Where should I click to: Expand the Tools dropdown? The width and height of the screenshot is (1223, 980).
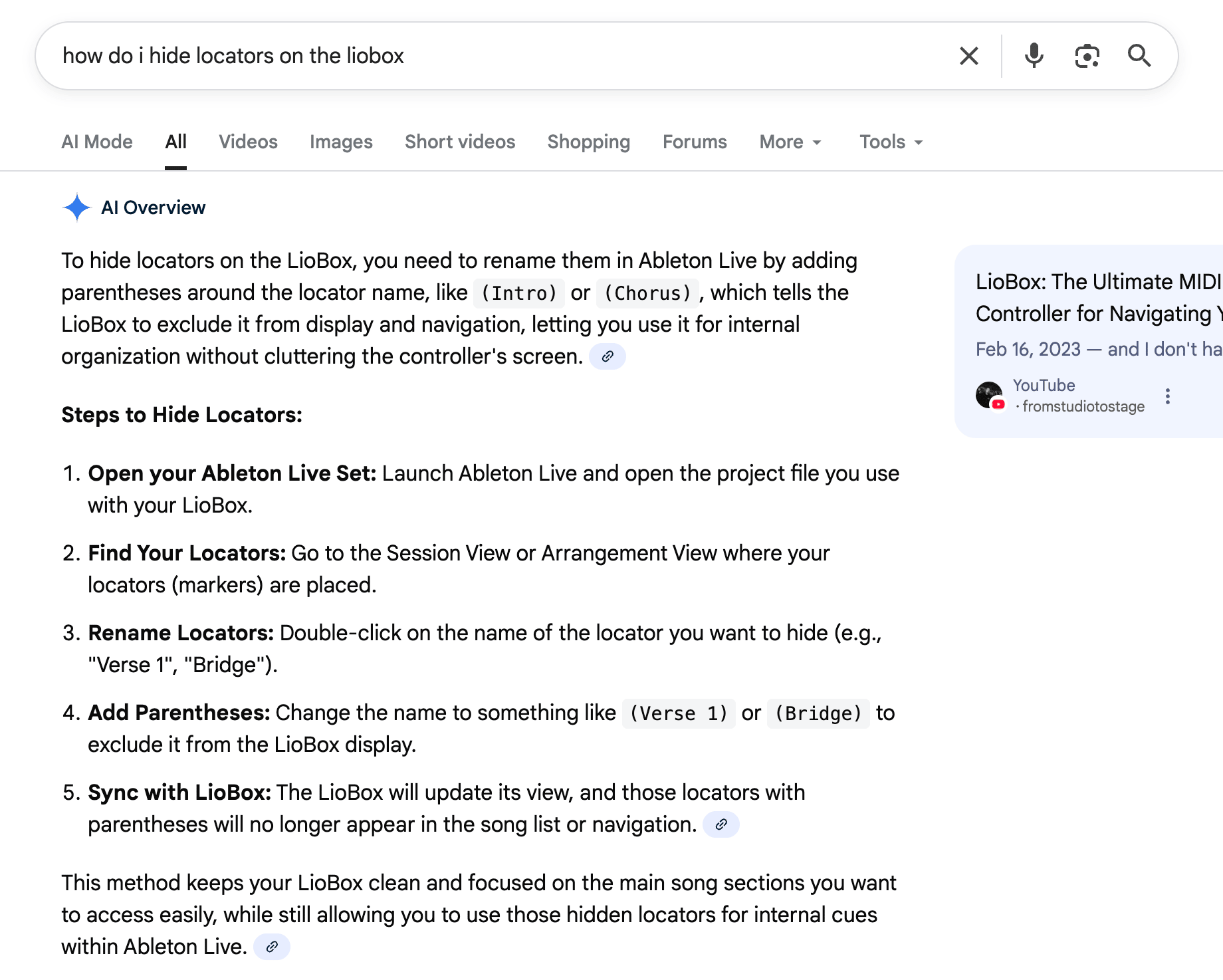tap(891, 142)
